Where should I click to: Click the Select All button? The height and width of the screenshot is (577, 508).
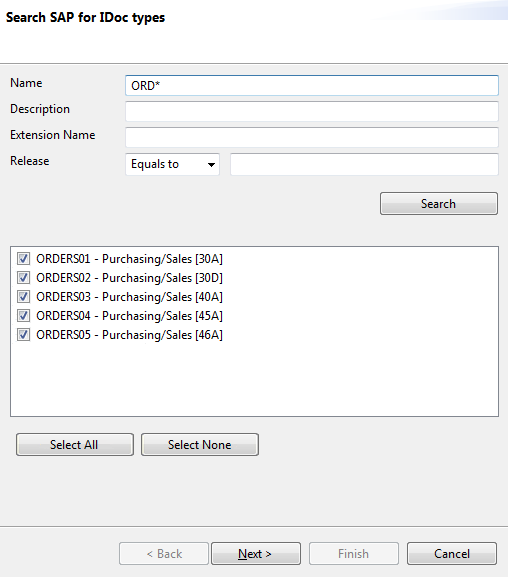75,445
